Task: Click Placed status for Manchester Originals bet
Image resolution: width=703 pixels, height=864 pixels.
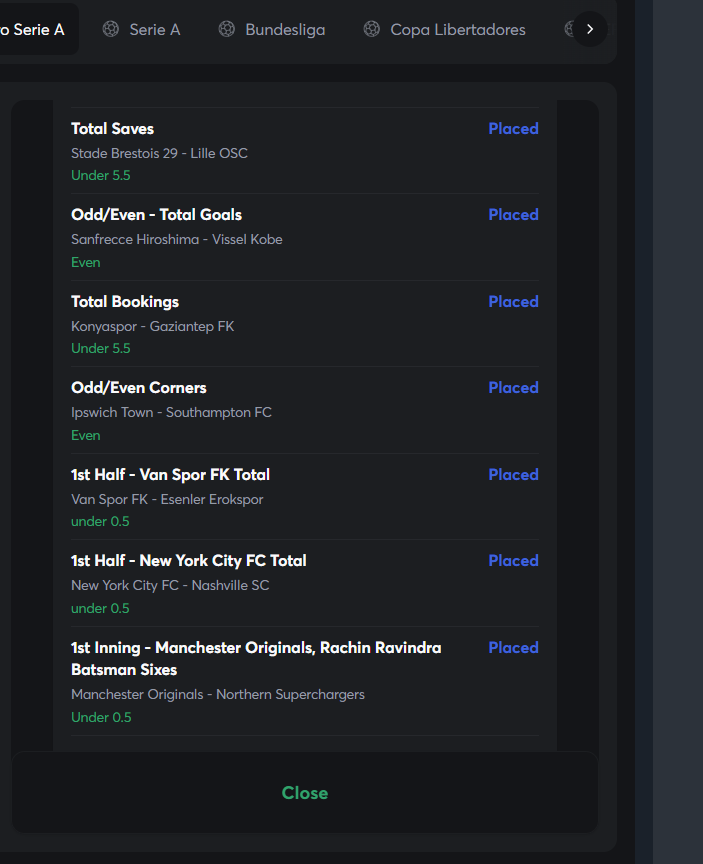Action: (513, 647)
